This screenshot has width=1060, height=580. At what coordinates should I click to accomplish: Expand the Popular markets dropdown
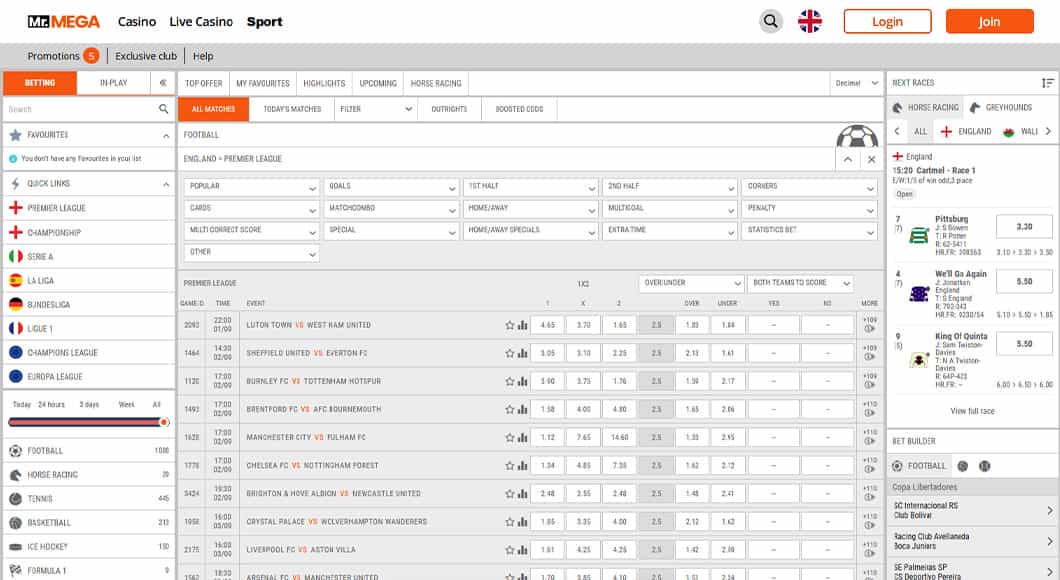[251, 186]
